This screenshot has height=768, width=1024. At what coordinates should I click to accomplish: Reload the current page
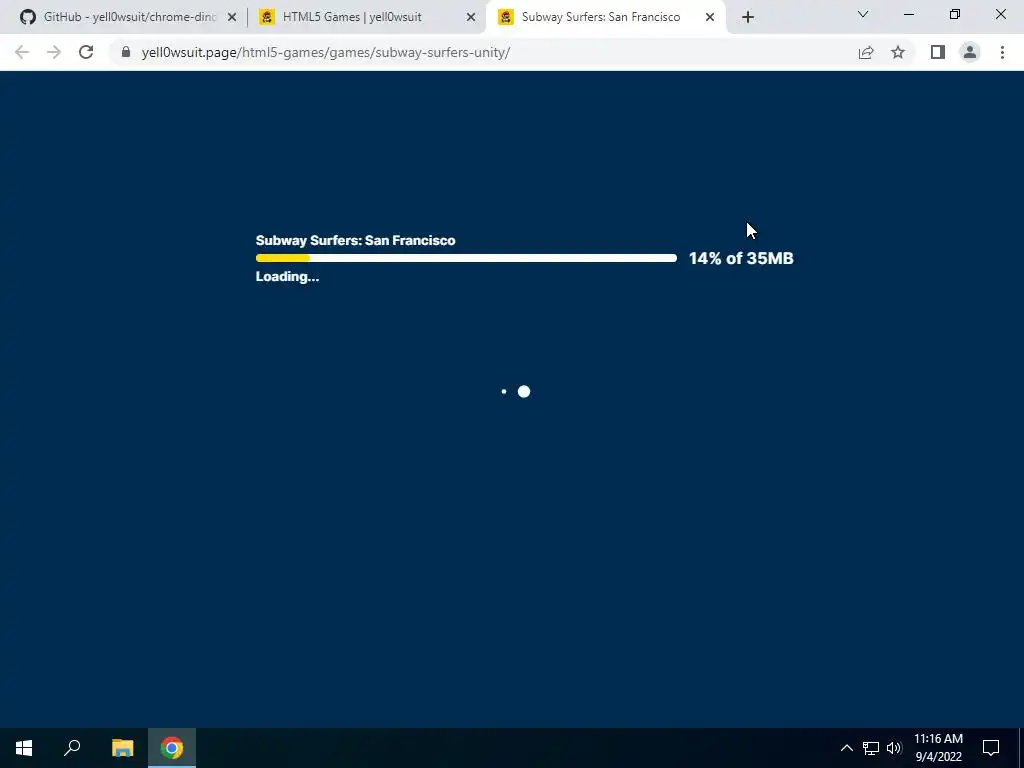coord(86,52)
